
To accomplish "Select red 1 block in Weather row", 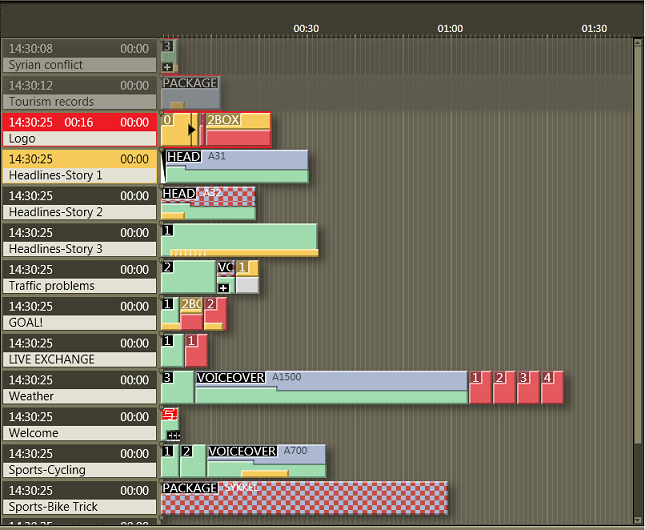I will (x=480, y=387).
